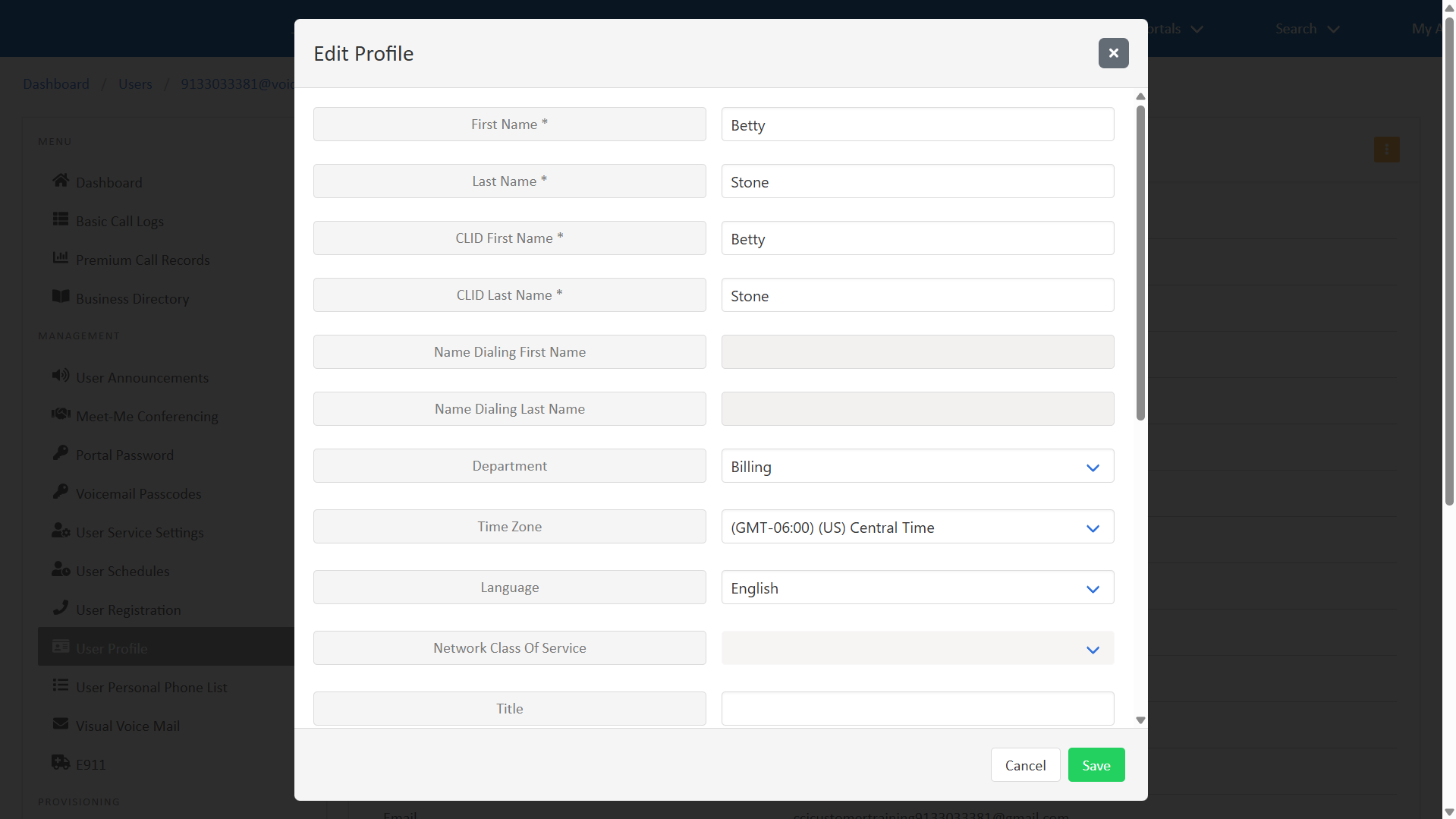Click the Portal Password key icon
Screen dimensions: 1456x819
point(61,453)
